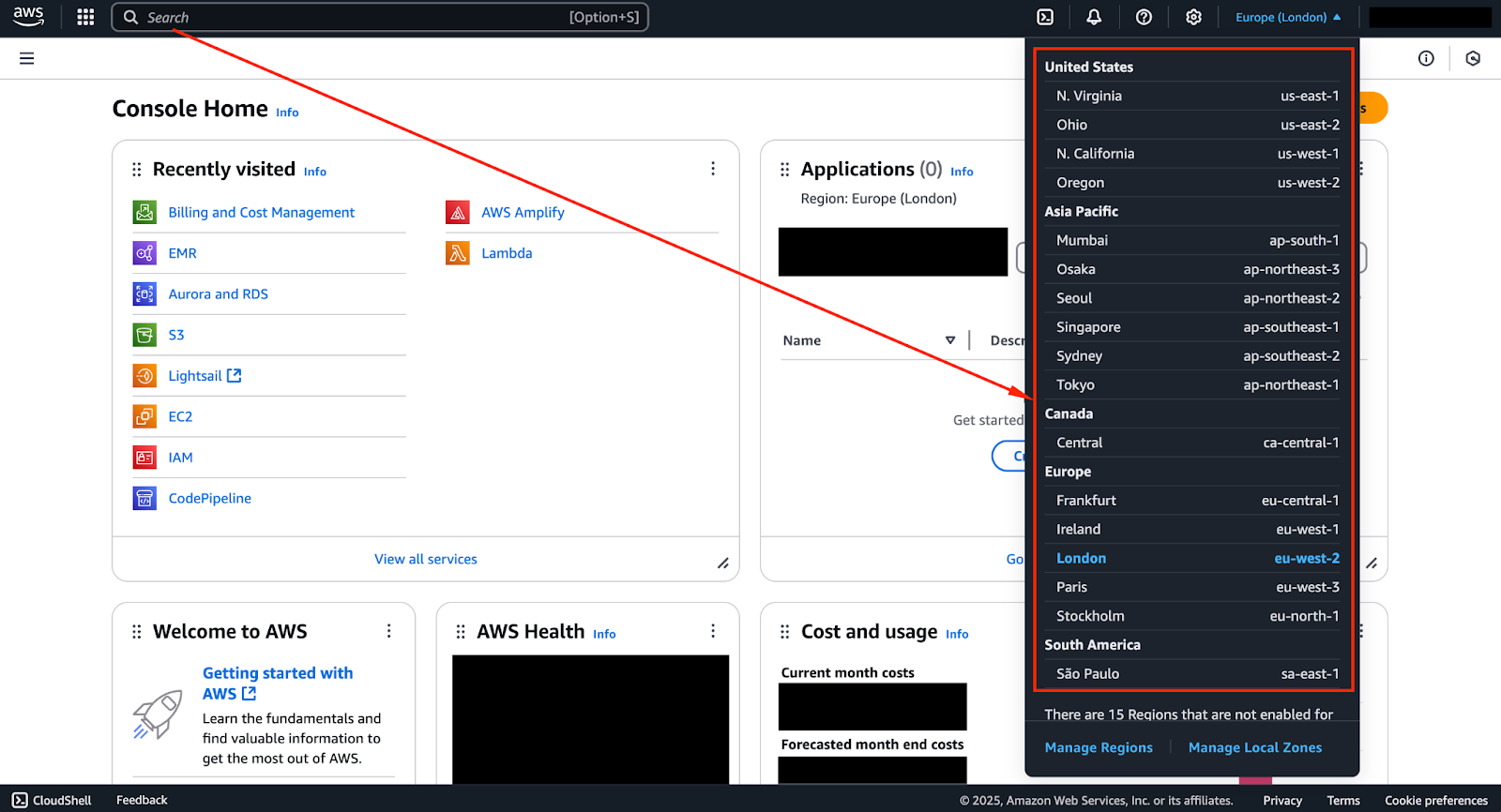The width and height of the screenshot is (1501, 812).
Task: Click the Cost and usage Info link
Action: click(957, 634)
